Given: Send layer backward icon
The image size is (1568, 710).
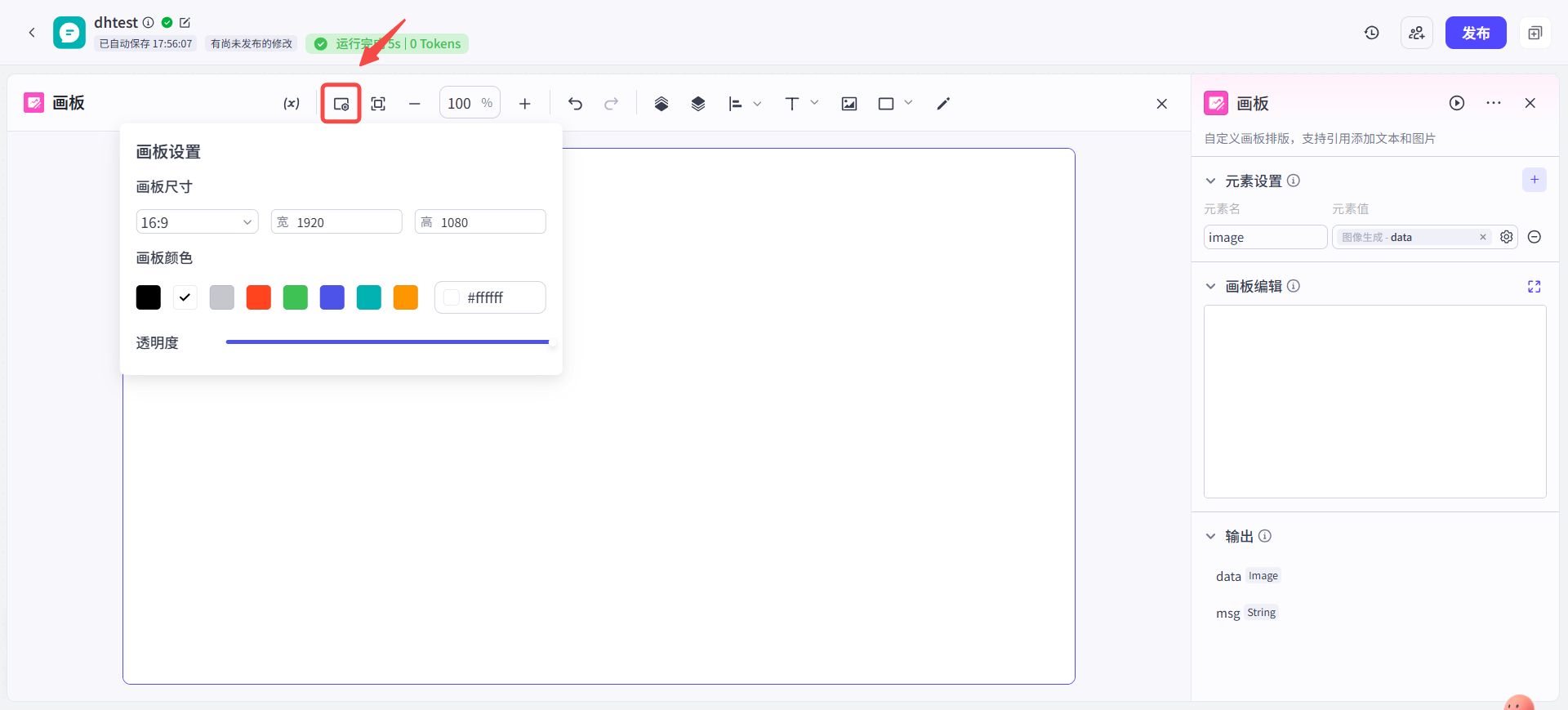Looking at the screenshot, I should (x=698, y=104).
